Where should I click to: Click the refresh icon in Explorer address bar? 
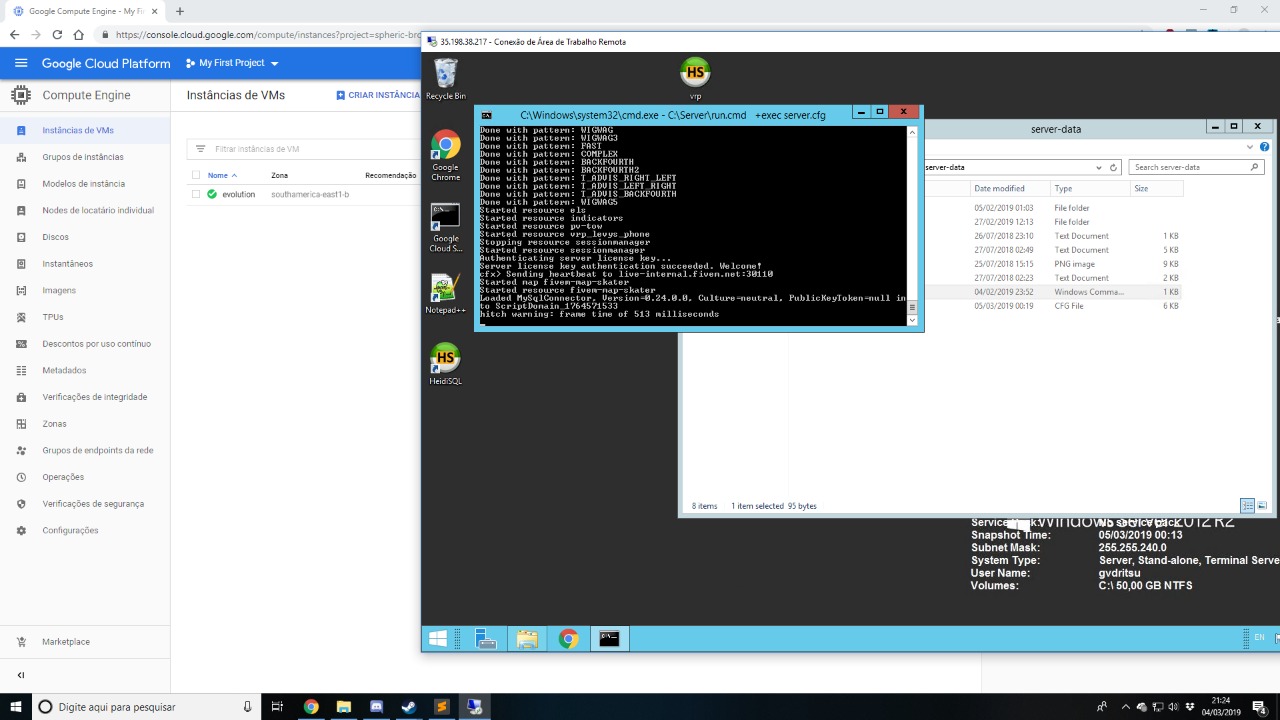(1113, 168)
